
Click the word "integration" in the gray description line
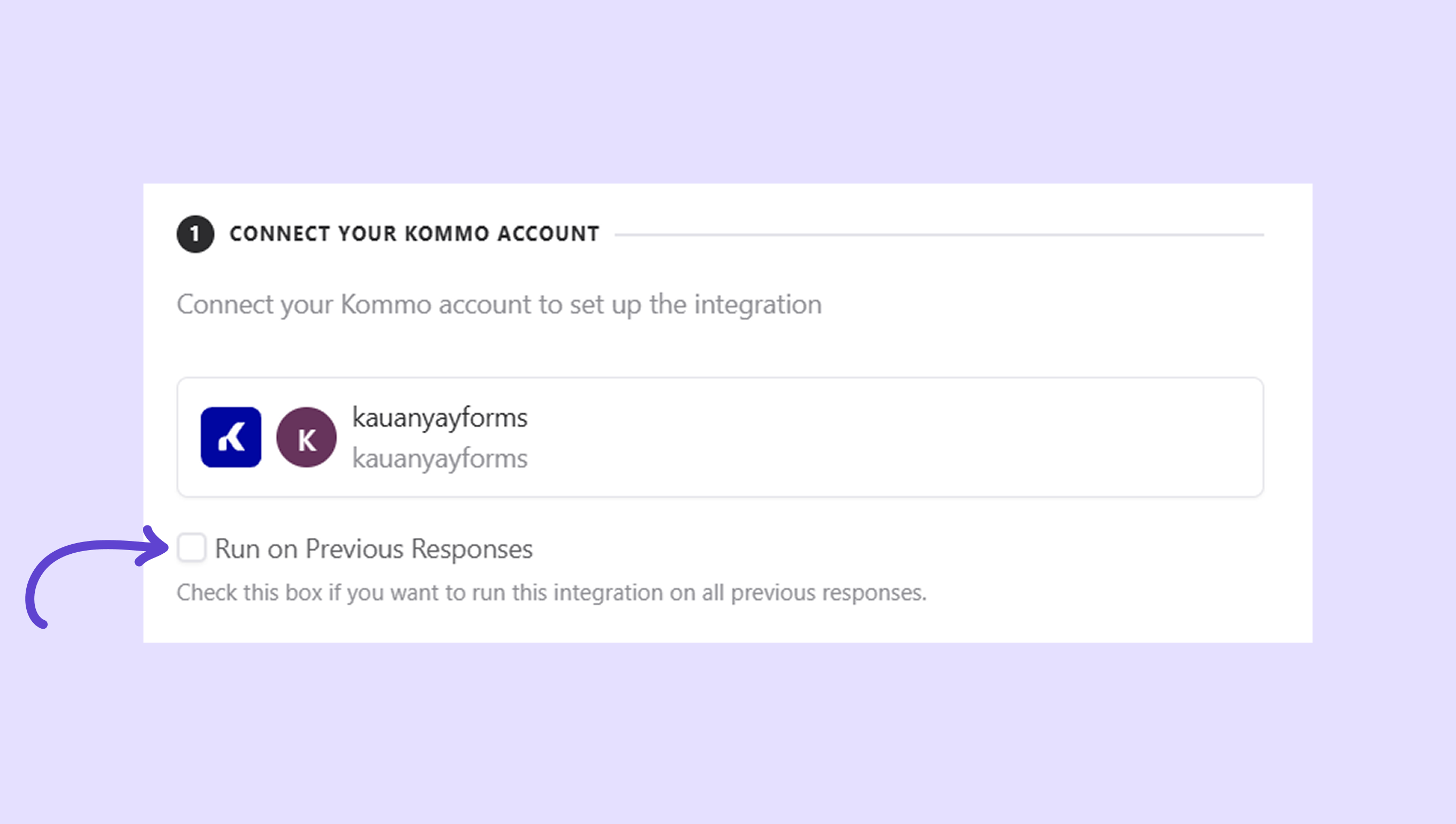[x=758, y=304]
